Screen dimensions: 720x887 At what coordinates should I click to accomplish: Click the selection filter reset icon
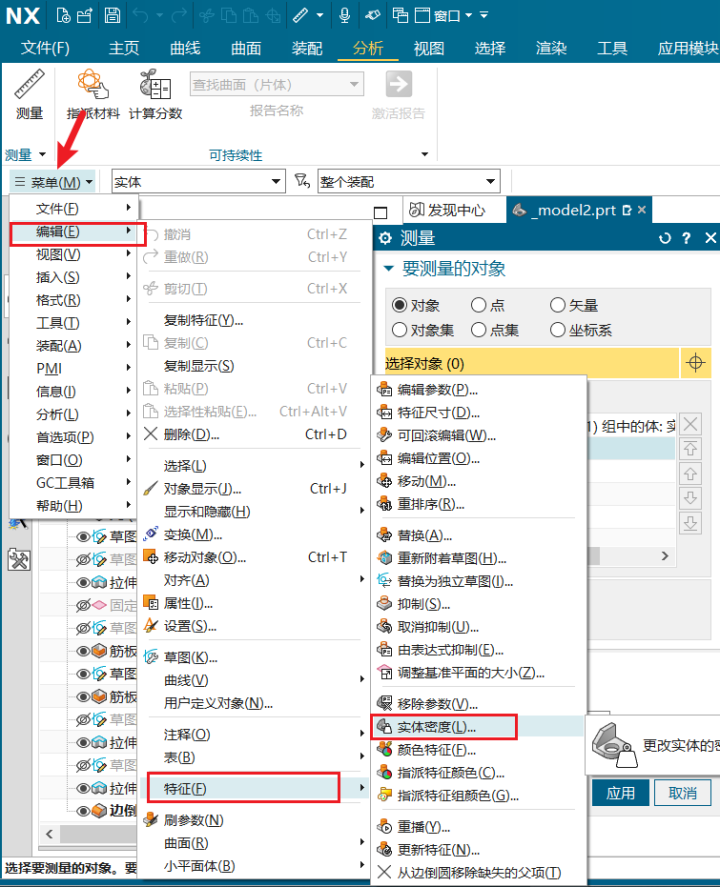coord(303,181)
